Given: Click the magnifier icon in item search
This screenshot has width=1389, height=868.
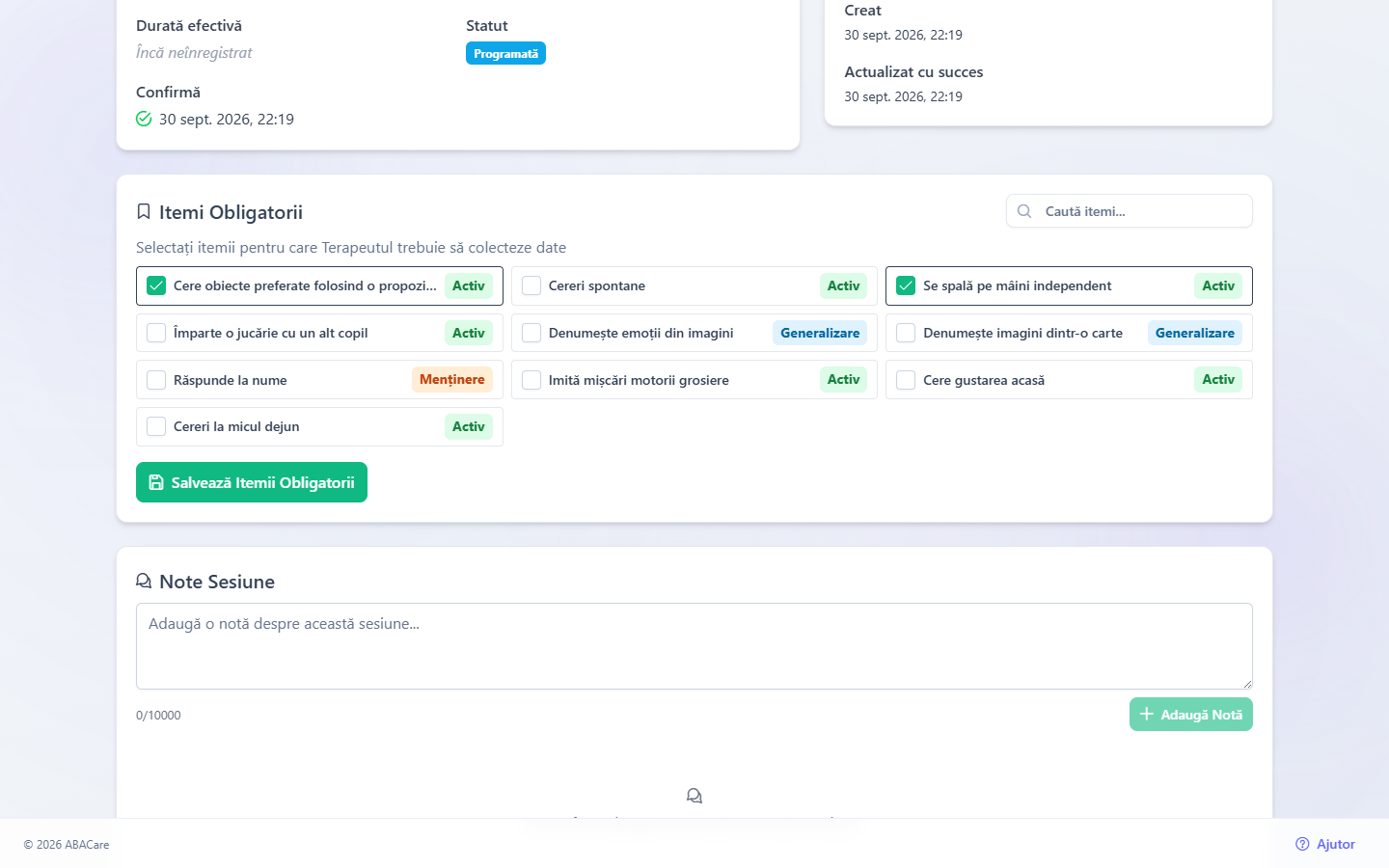Looking at the screenshot, I should click(x=1024, y=211).
